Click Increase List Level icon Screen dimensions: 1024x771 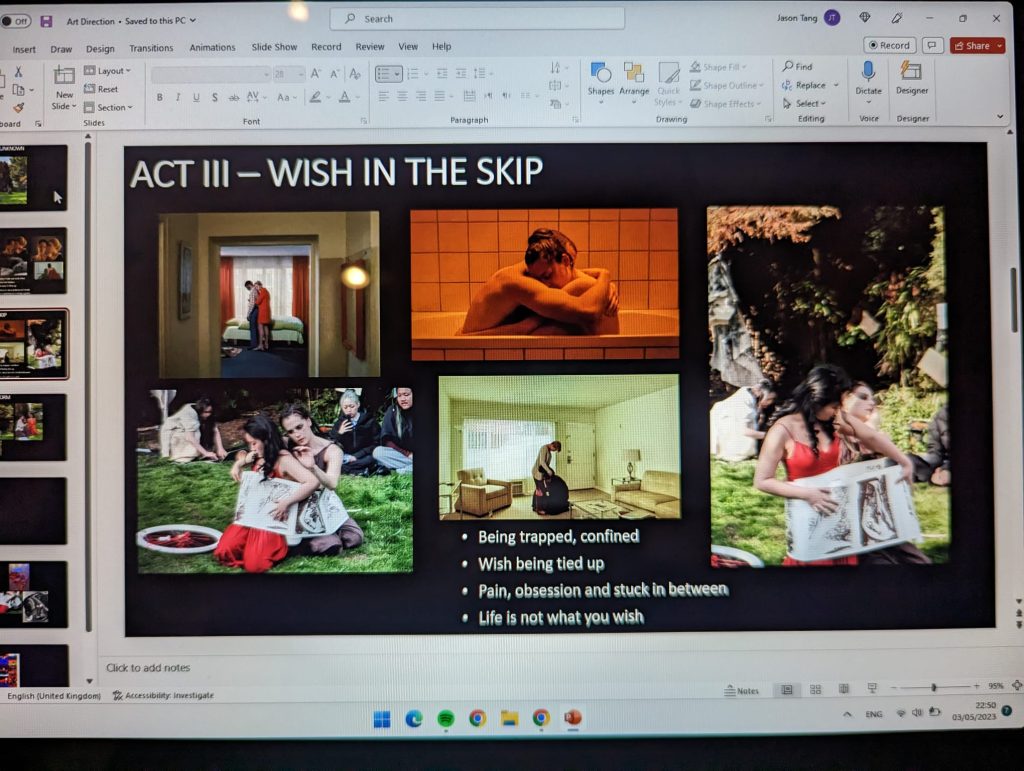(461, 73)
